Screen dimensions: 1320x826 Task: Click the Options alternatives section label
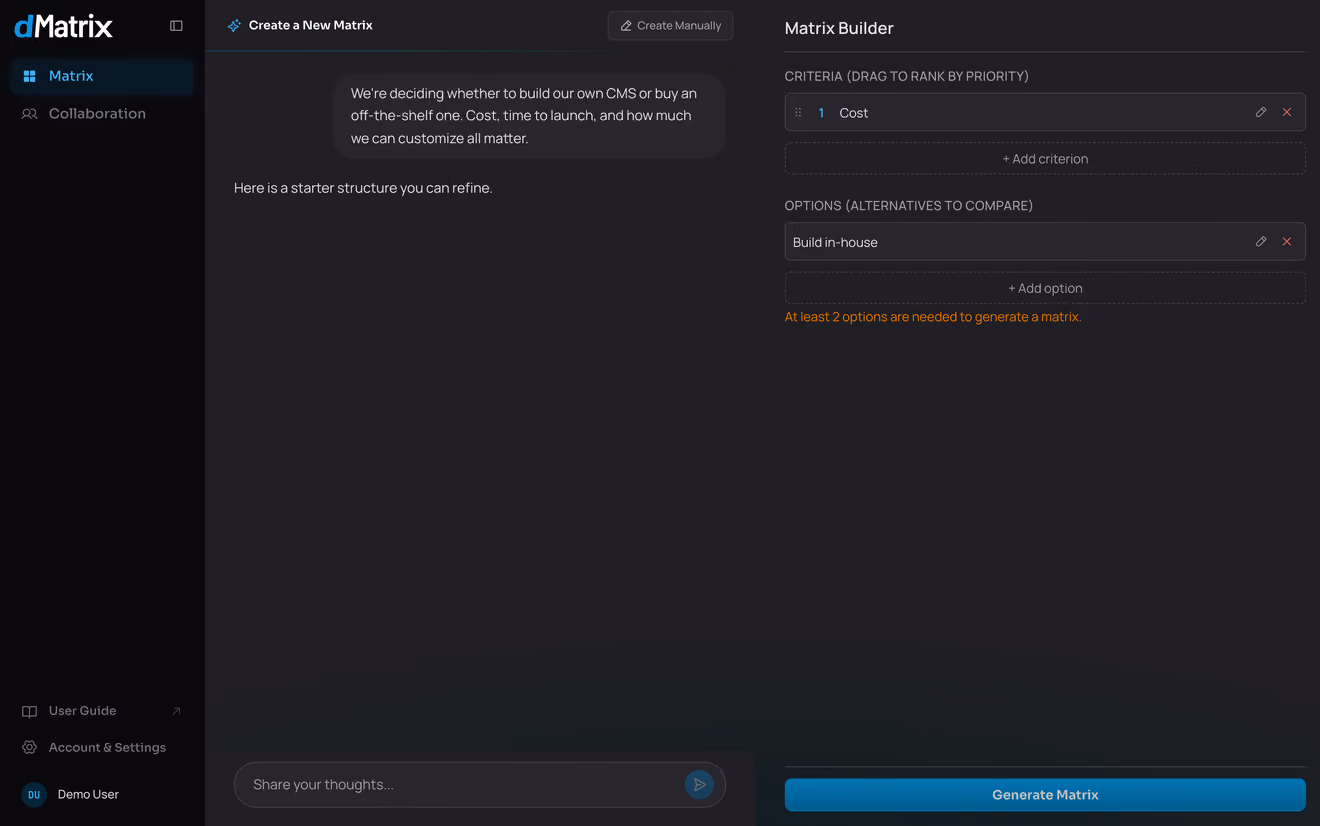coord(909,206)
